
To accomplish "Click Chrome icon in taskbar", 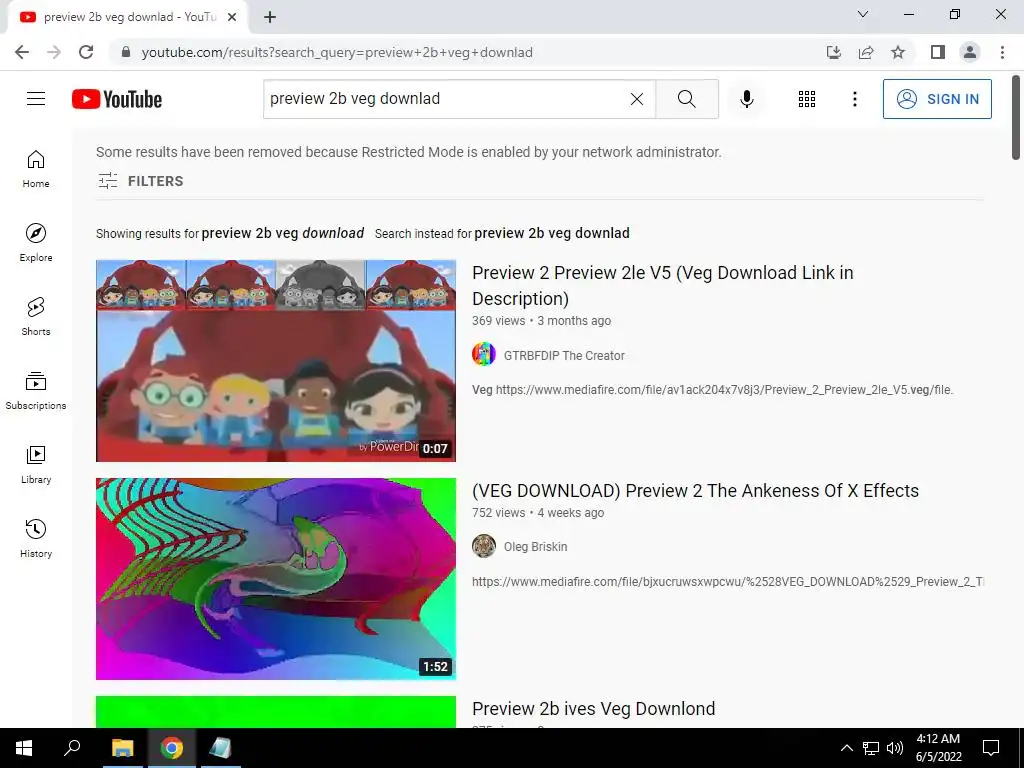I will (172, 748).
